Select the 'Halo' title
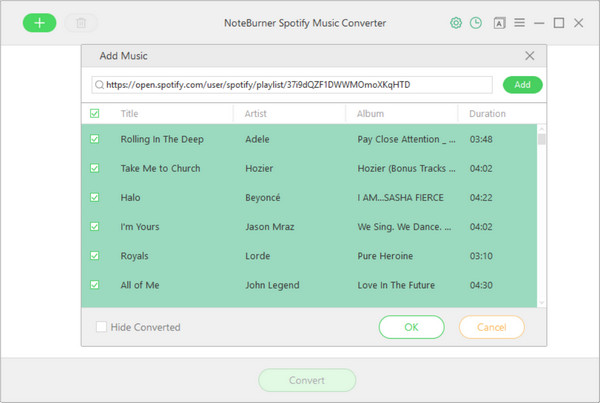 [x=130, y=197]
